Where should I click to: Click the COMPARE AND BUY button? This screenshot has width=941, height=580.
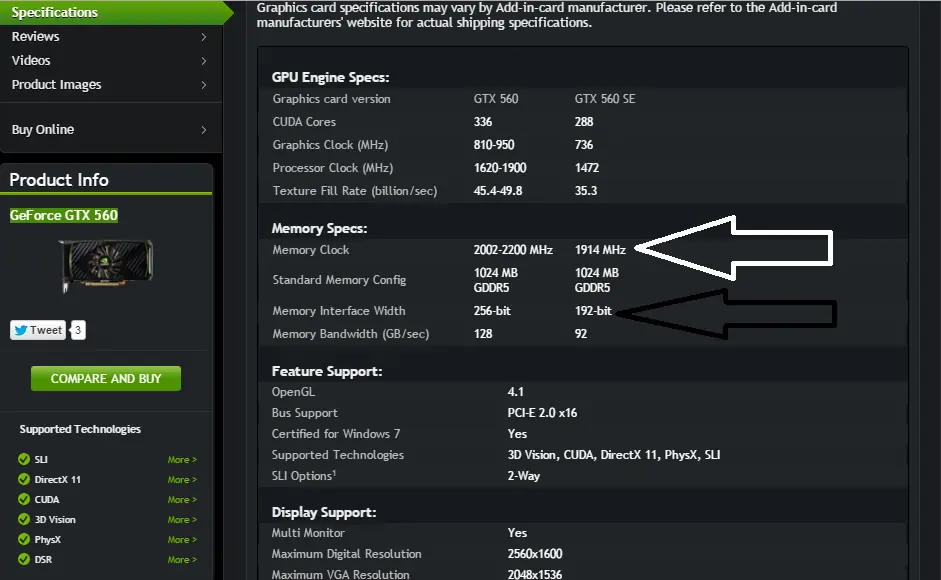coord(106,379)
